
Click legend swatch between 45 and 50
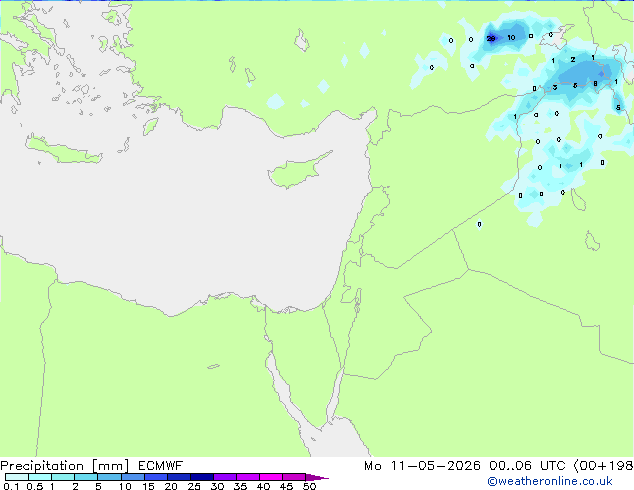point(294,477)
